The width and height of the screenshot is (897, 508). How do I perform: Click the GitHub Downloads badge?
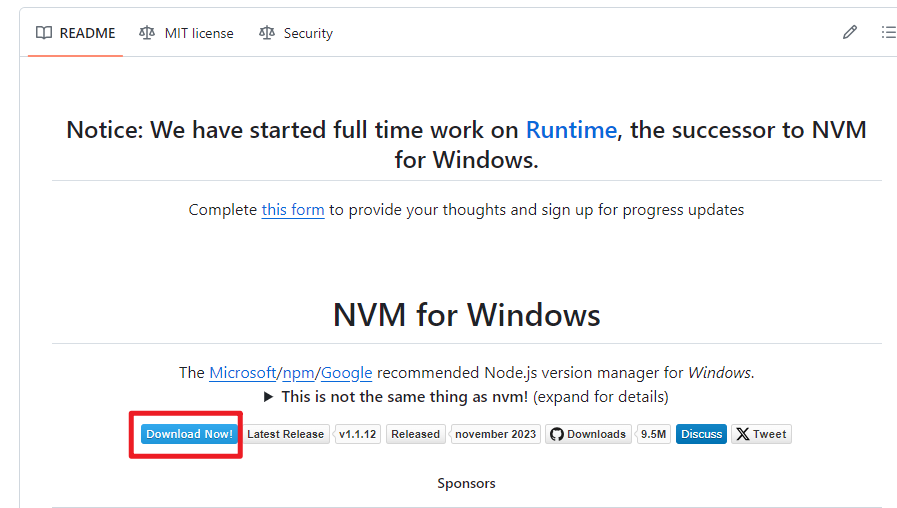point(588,434)
